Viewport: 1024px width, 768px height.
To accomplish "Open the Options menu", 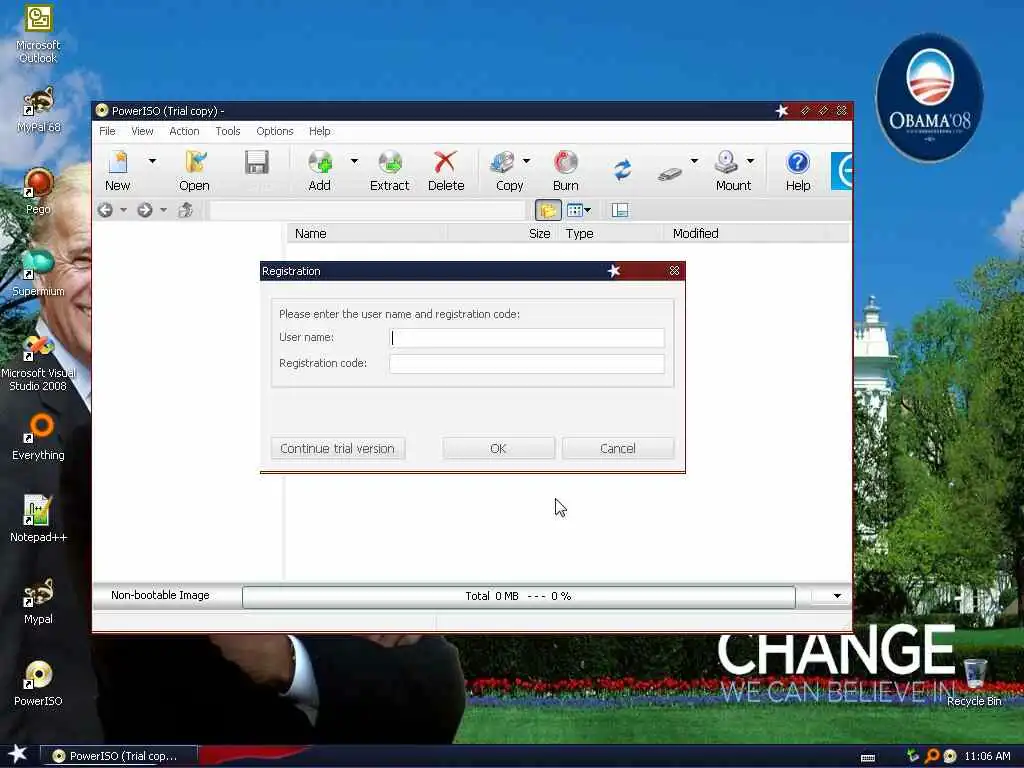I will [274, 131].
